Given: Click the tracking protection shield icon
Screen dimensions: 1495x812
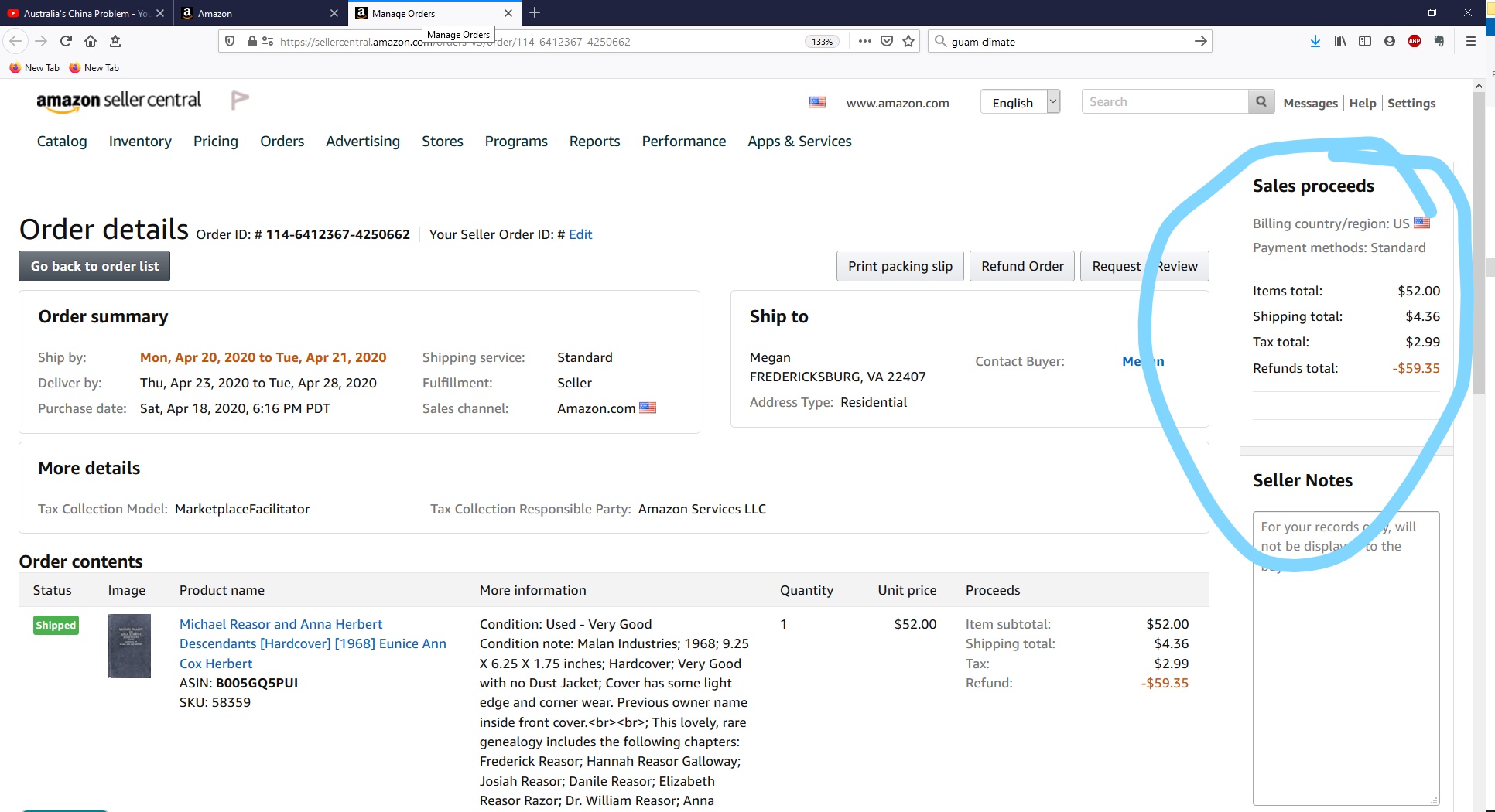Looking at the screenshot, I should tap(230, 41).
